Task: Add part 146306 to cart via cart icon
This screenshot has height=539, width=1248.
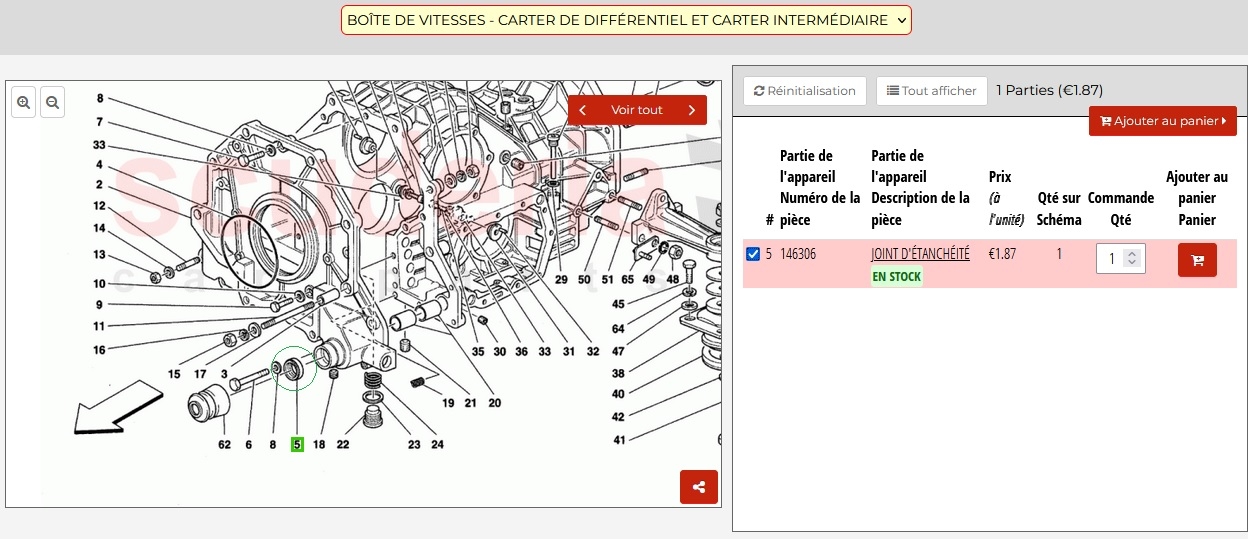Action: click(1197, 260)
